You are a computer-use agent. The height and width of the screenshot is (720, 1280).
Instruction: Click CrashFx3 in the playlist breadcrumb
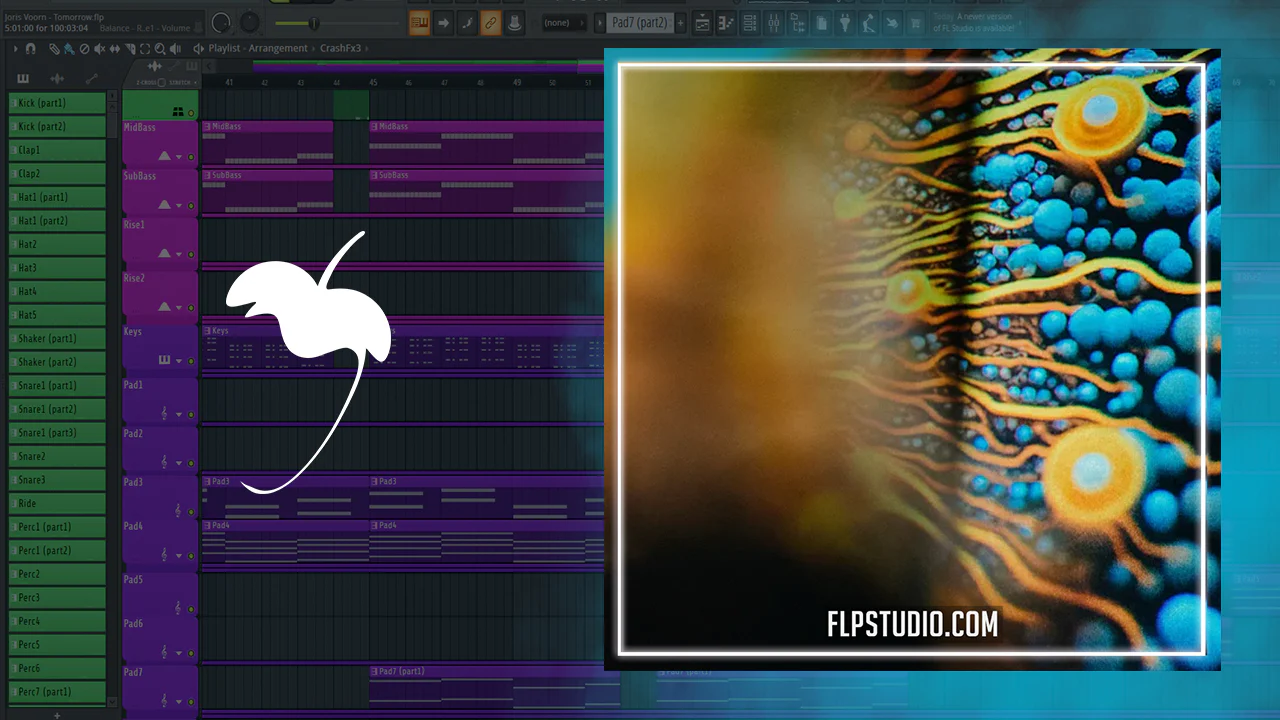point(340,48)
